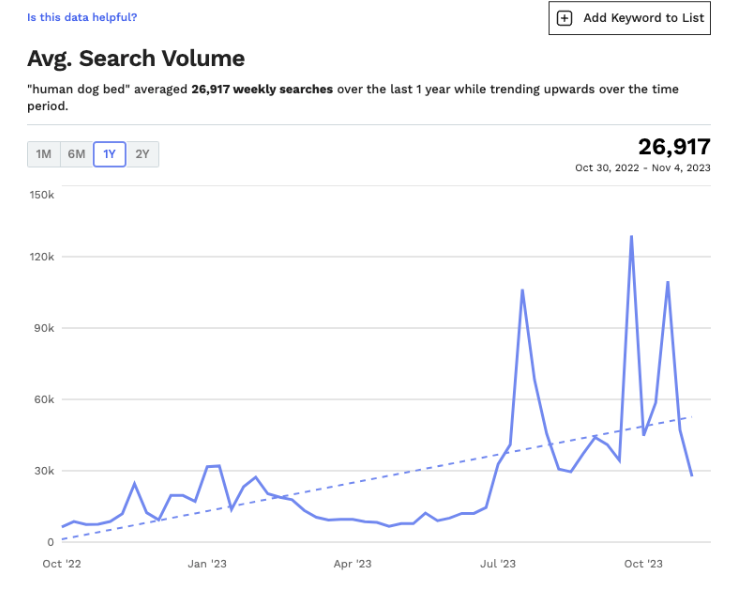Select the 6M time range tab
Screen dimensions: 729x597
76,154
